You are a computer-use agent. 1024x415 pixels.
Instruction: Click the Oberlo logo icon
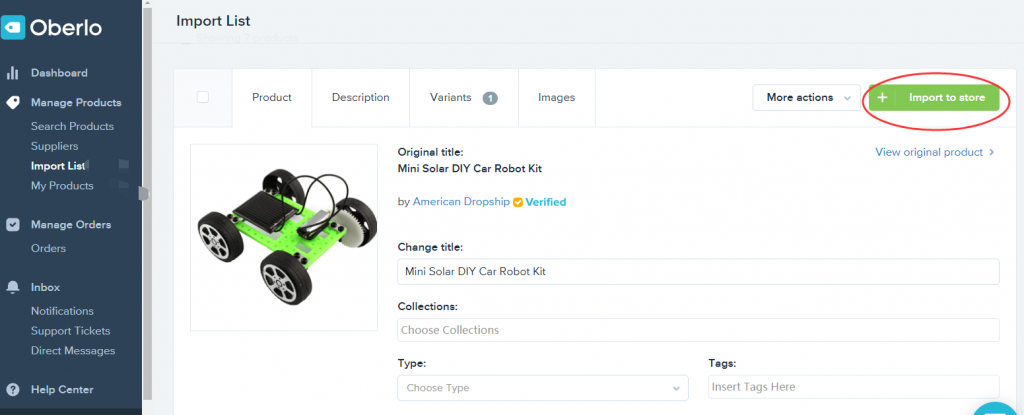13,27
